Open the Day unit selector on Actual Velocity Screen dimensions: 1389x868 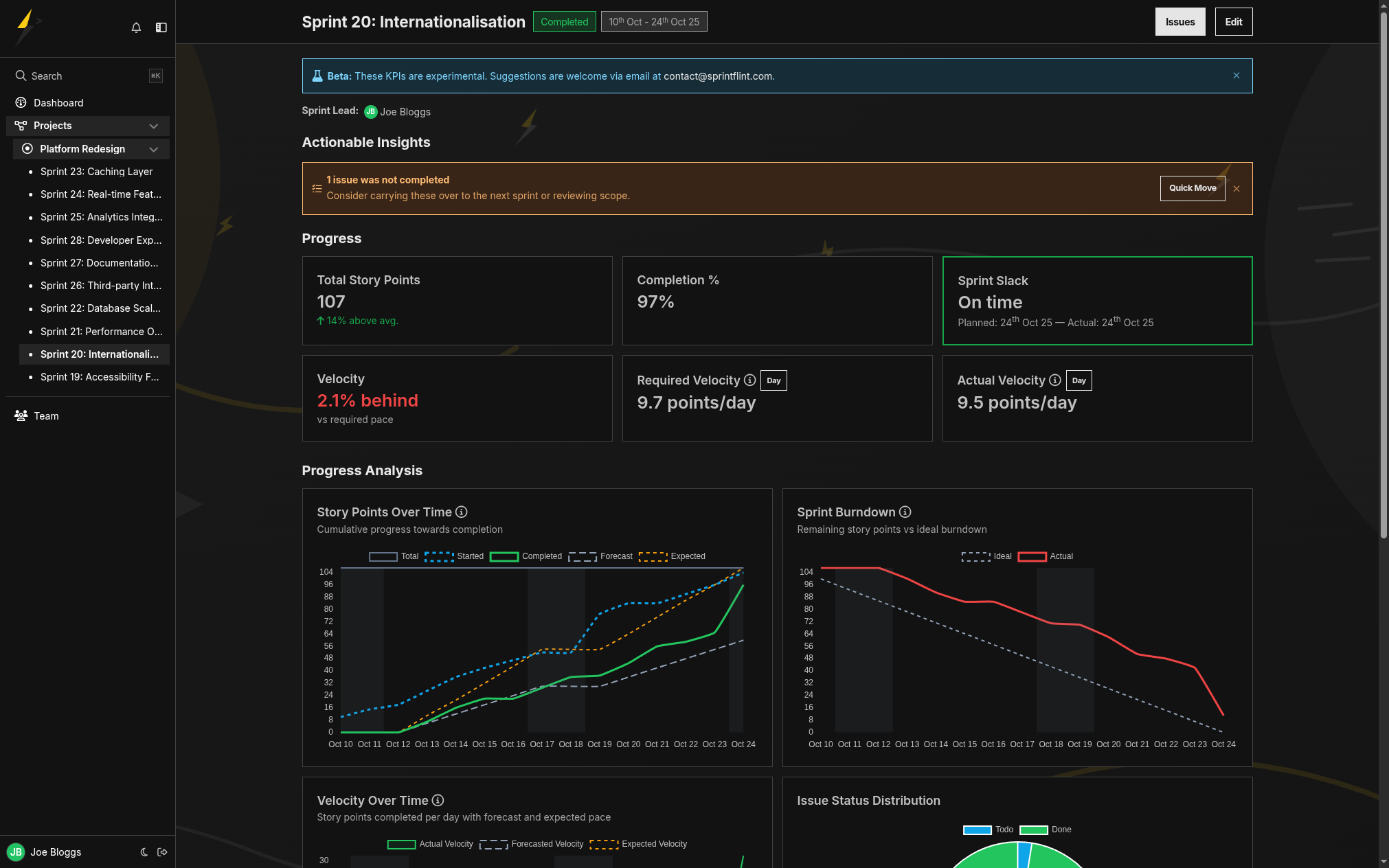pos(1079,380)
